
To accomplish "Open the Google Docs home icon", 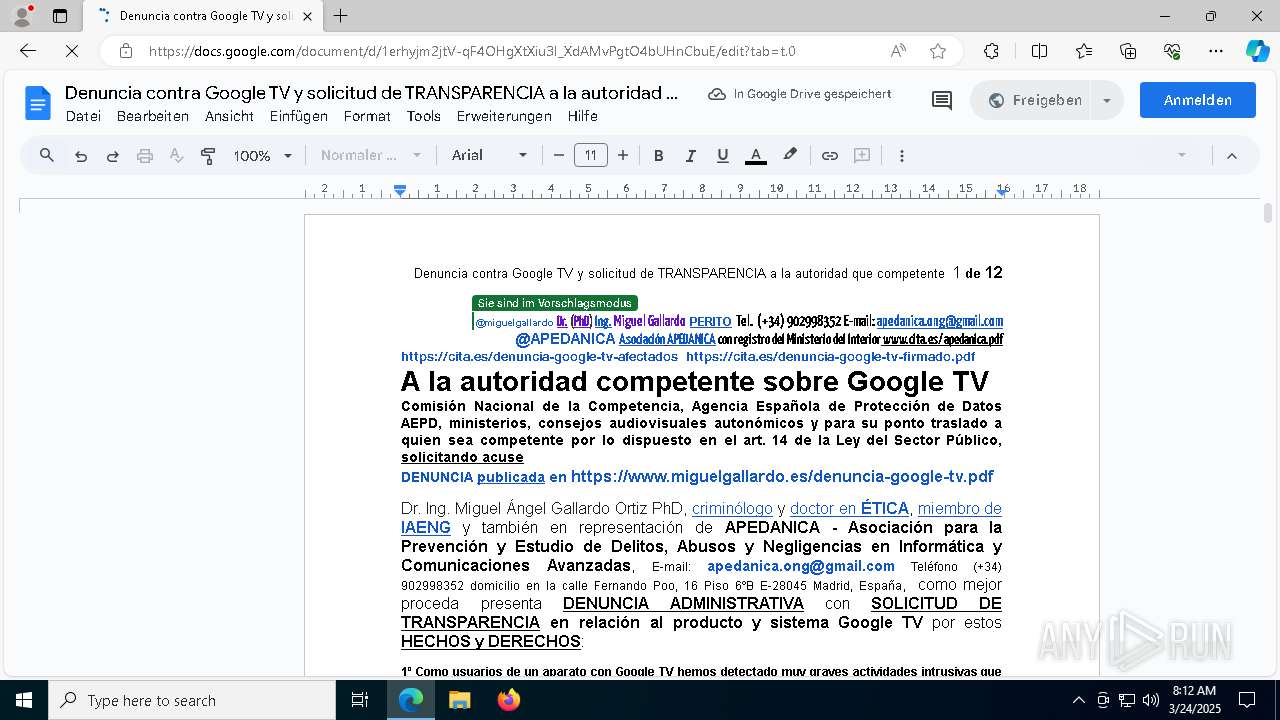I will pyautogui.click(x=38, y=103).
